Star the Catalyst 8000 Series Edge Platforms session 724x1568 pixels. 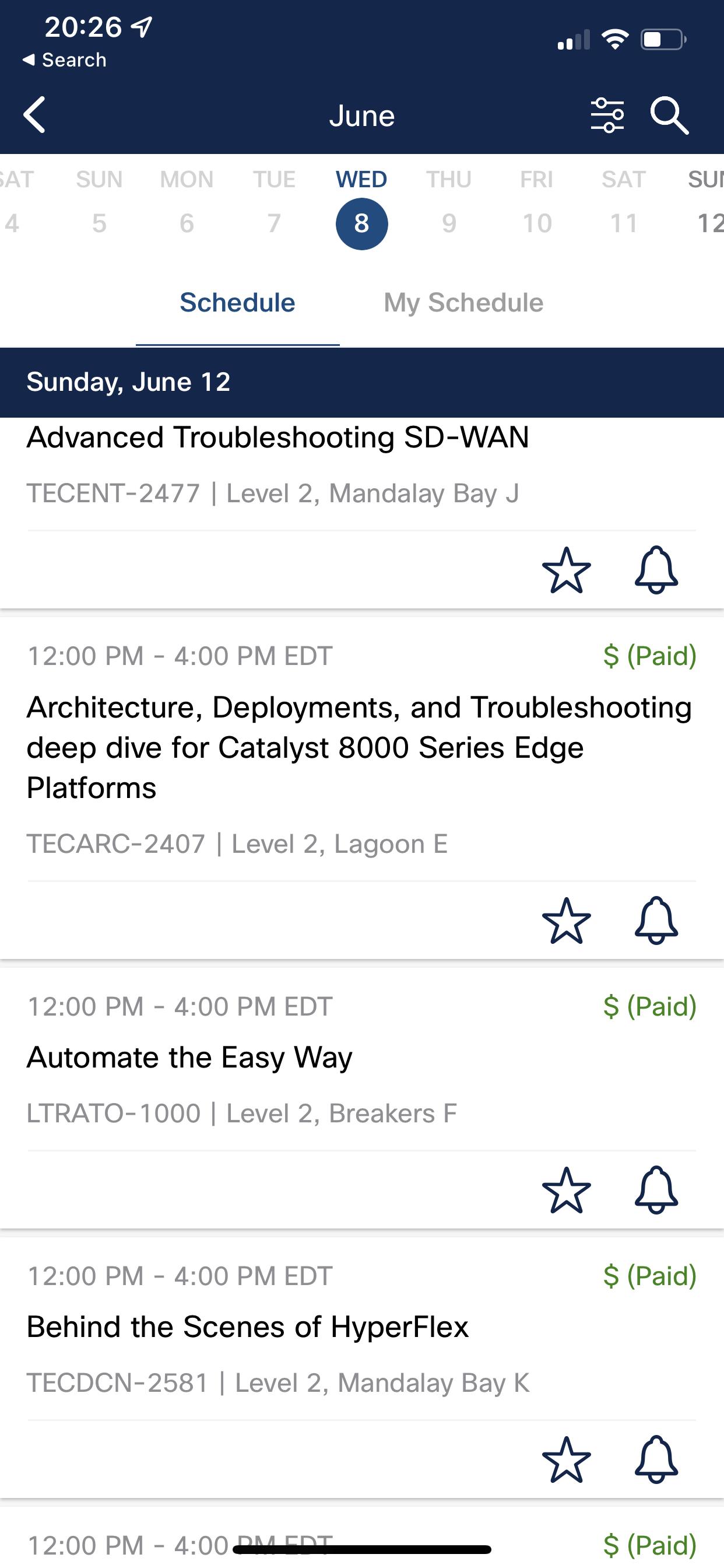(567, 921)
